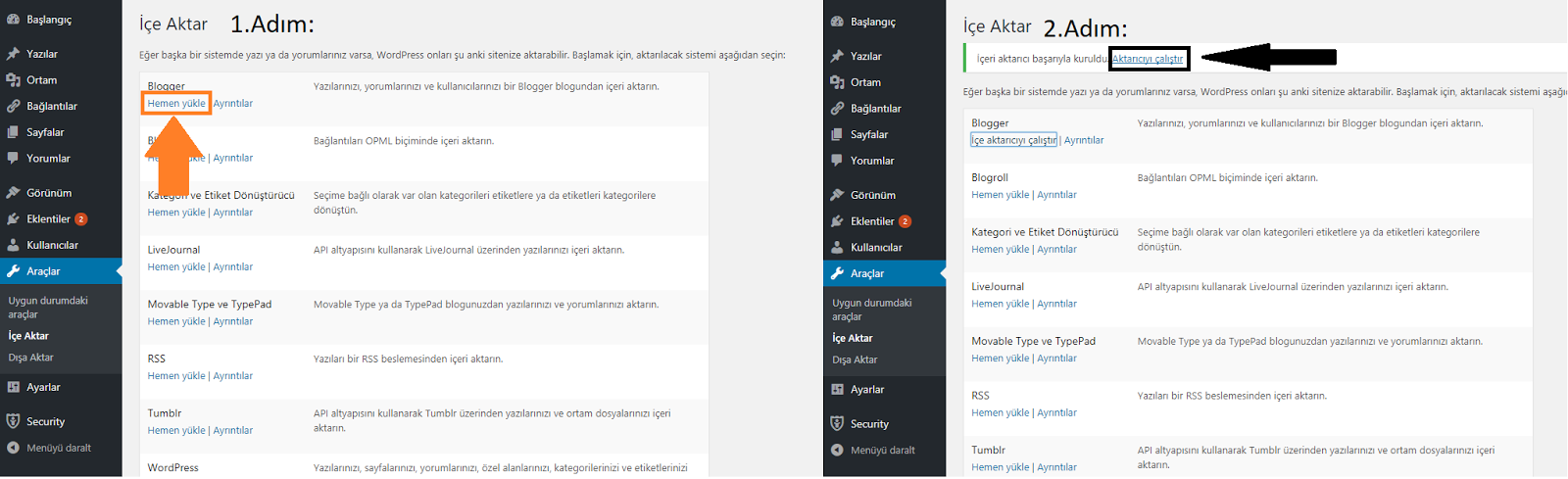Click Blogger's Hemen yükle link in 1.Adım
This screenshot has width=1568, height=479.
[x=176, y=103]
